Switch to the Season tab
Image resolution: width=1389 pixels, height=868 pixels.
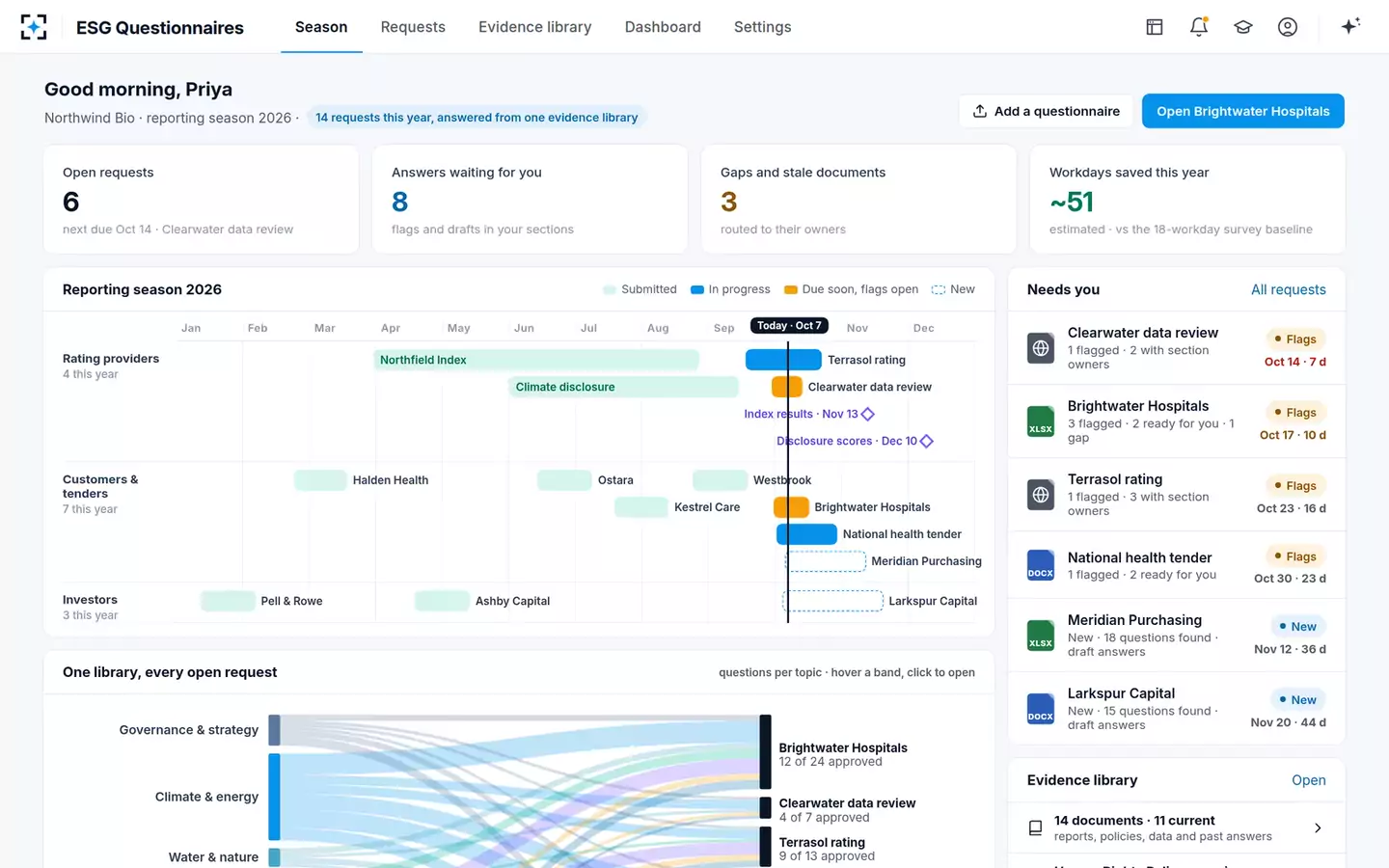(x=321, y=27)
